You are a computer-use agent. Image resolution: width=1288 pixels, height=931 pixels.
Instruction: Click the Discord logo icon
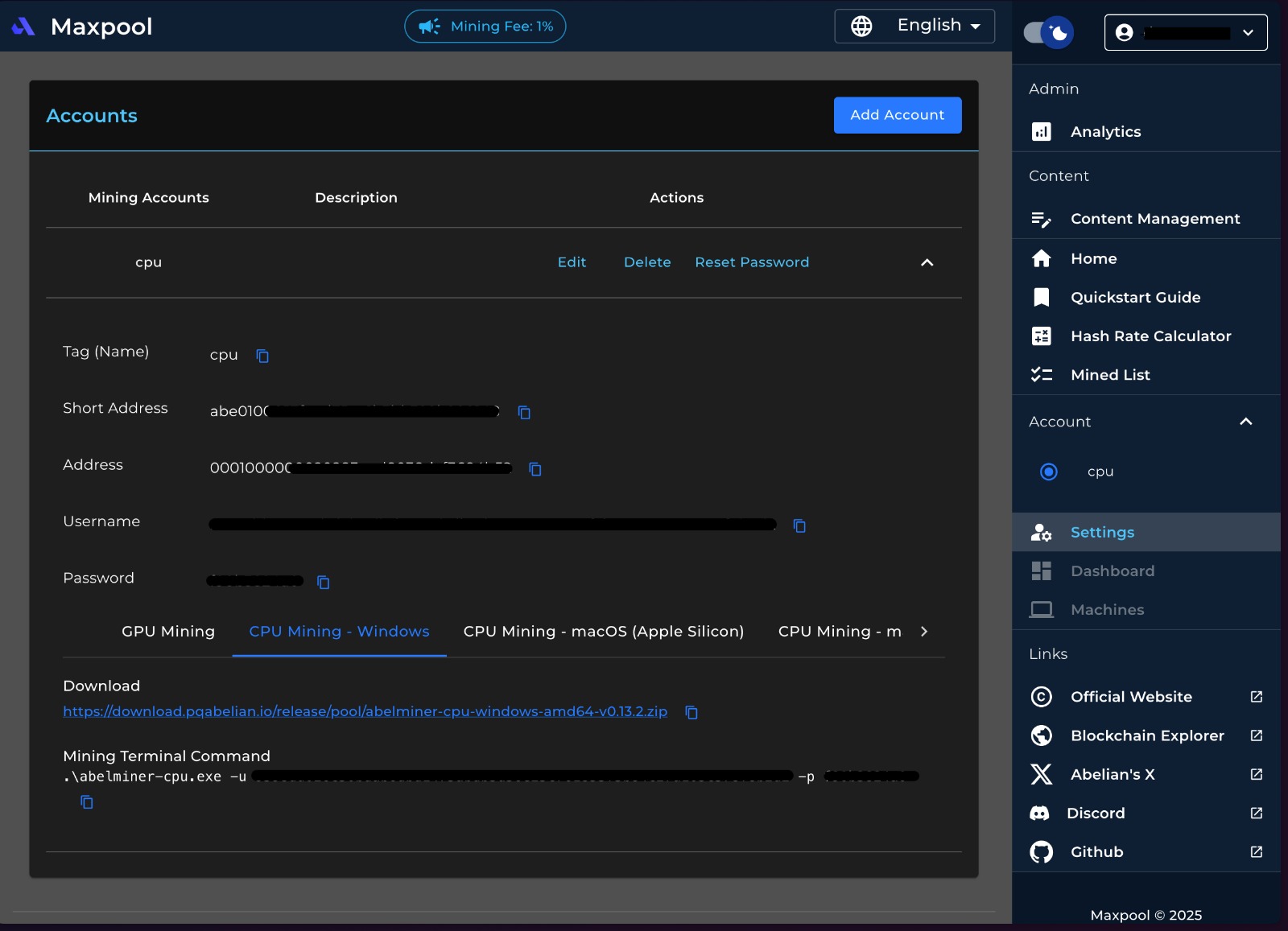point(1040,814)
